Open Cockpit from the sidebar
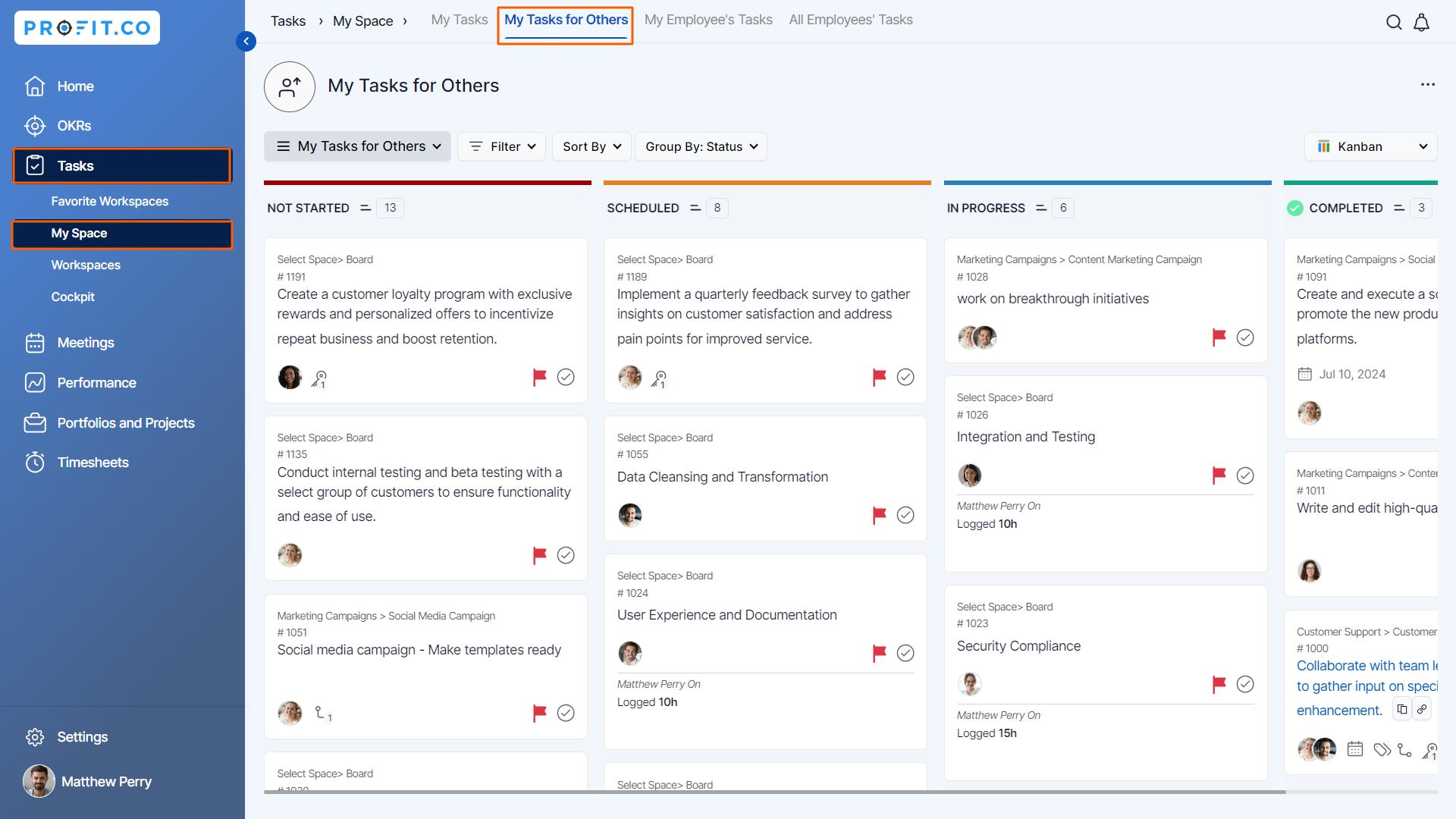1456x819 pixels. [x=73, y=297]
